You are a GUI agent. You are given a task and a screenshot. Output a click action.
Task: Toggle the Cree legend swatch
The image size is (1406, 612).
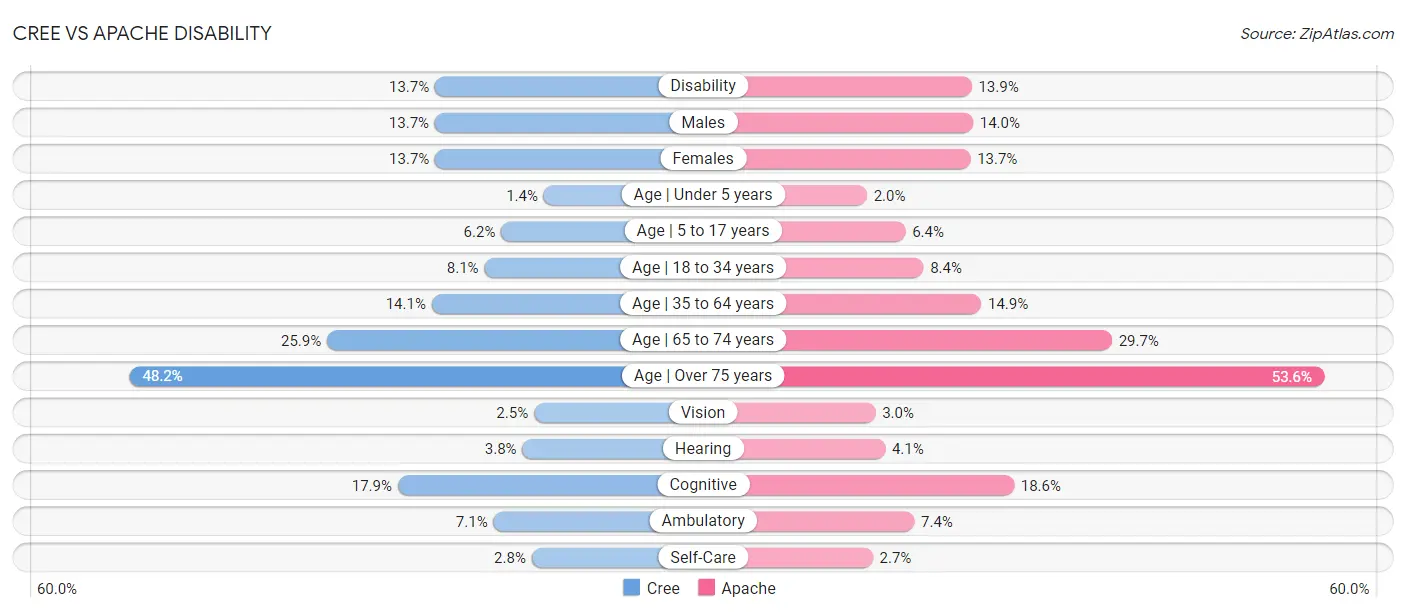631,588
